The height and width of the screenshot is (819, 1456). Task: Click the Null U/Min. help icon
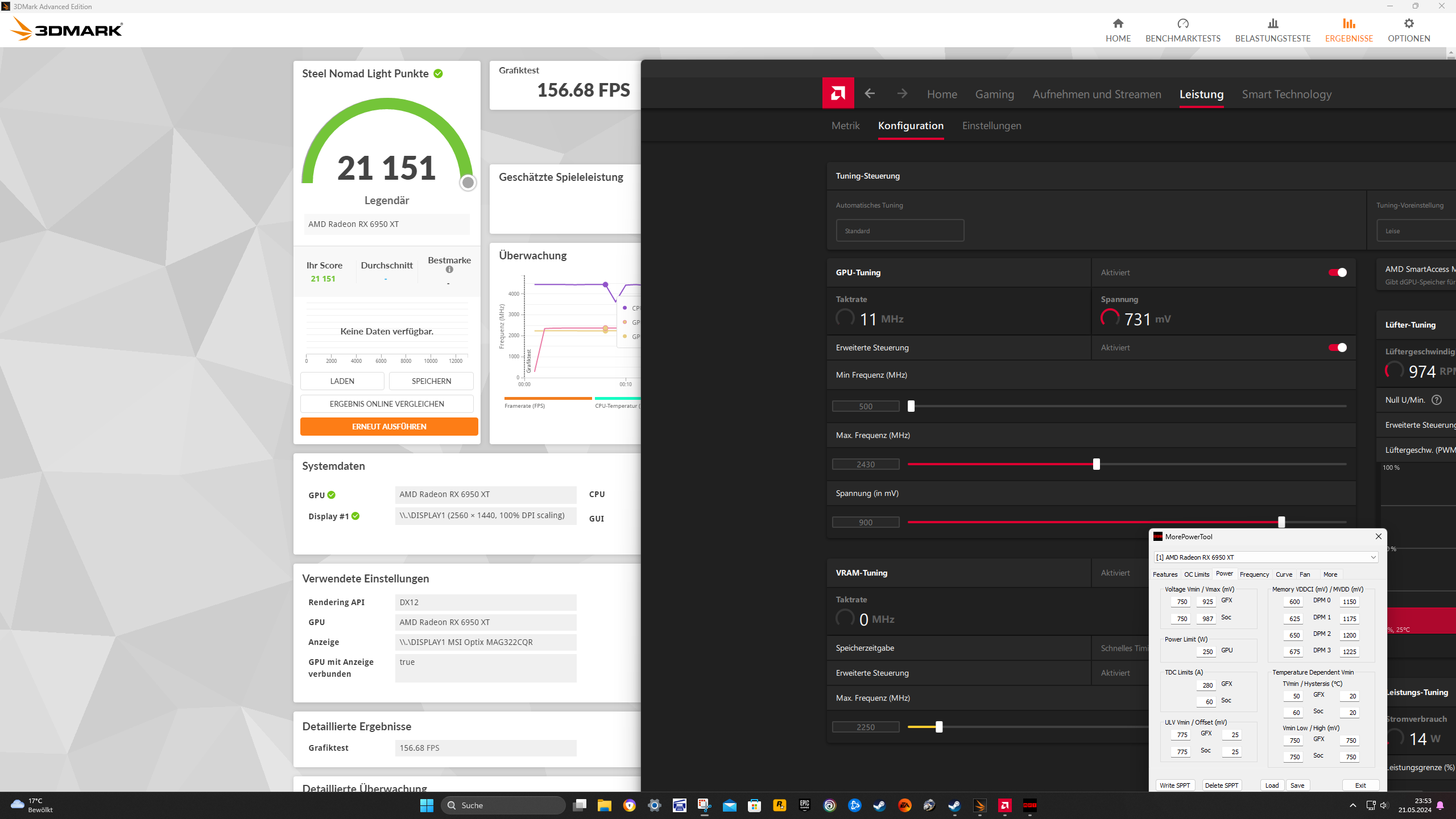tap(1437, 400)
